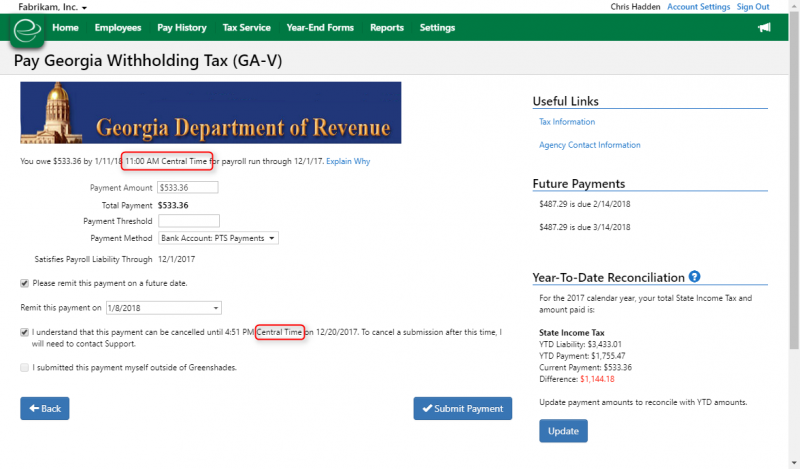Click the Back button
The height and width of the screenshot is (469, 800).
[45, 409]
